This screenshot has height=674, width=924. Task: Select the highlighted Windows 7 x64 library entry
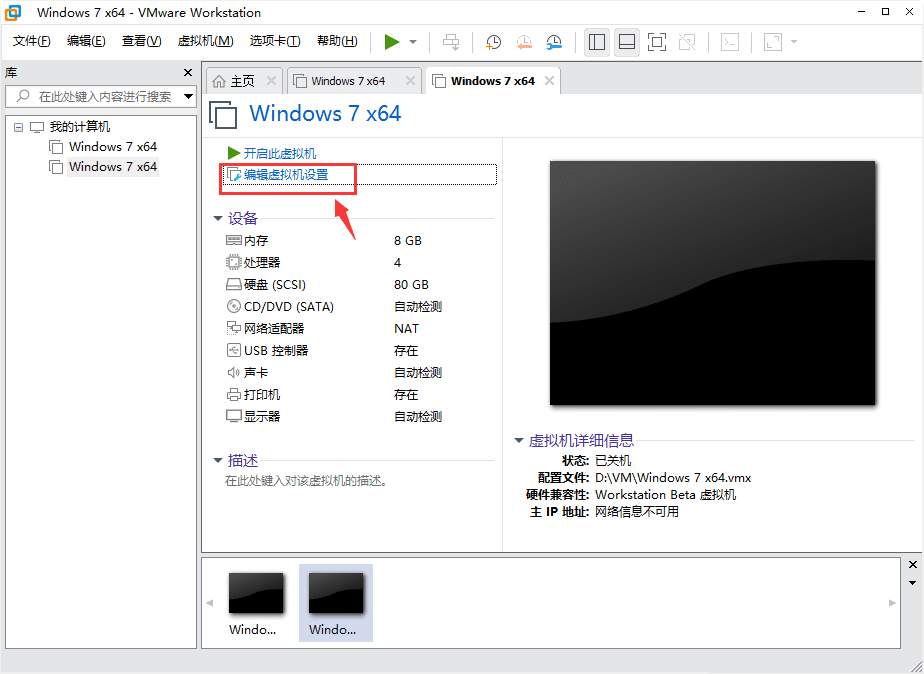[x=113, y=167]
